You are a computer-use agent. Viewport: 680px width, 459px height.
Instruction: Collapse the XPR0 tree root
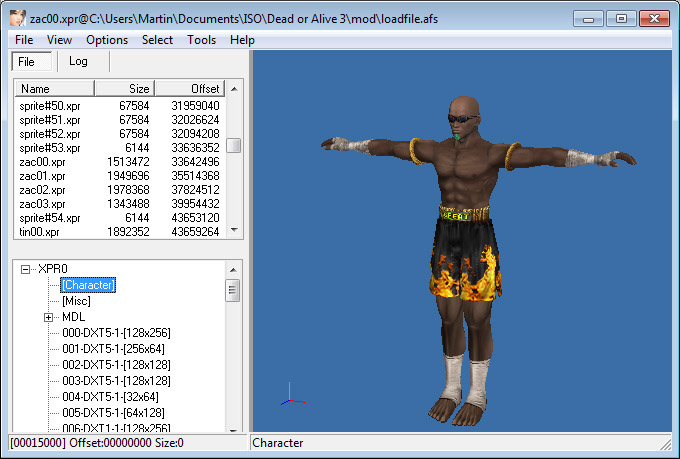pos(26,269)
